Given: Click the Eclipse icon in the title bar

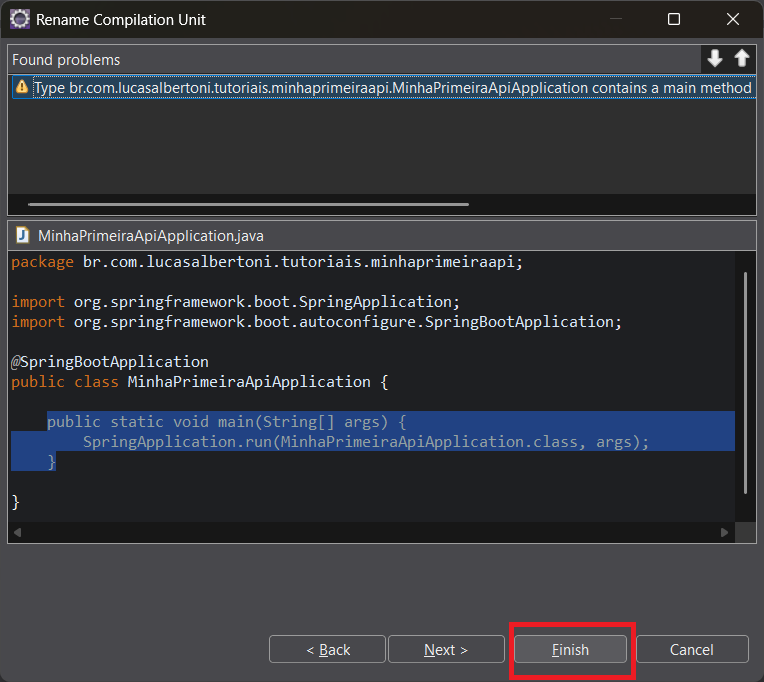Looking at the screenshot, I should (19, 19).
